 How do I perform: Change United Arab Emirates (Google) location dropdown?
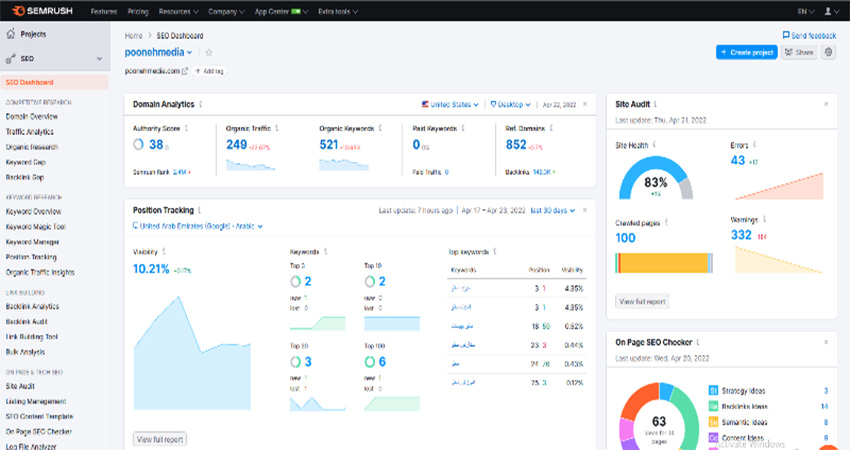click(x=198, y=226)
